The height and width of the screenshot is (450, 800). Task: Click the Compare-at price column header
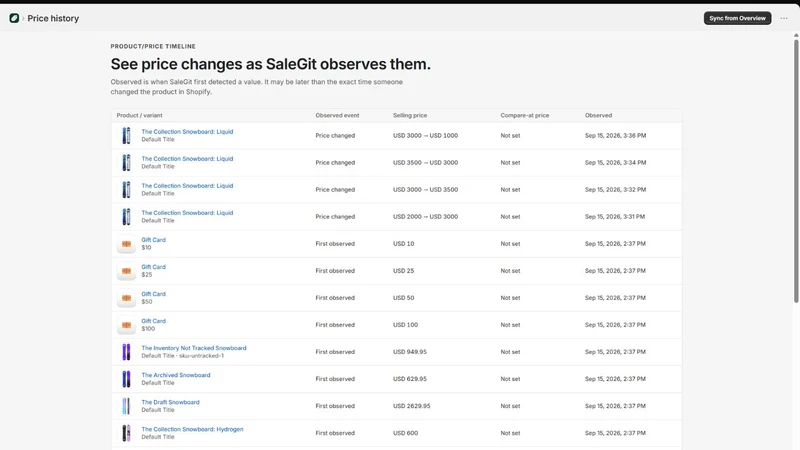524,115
